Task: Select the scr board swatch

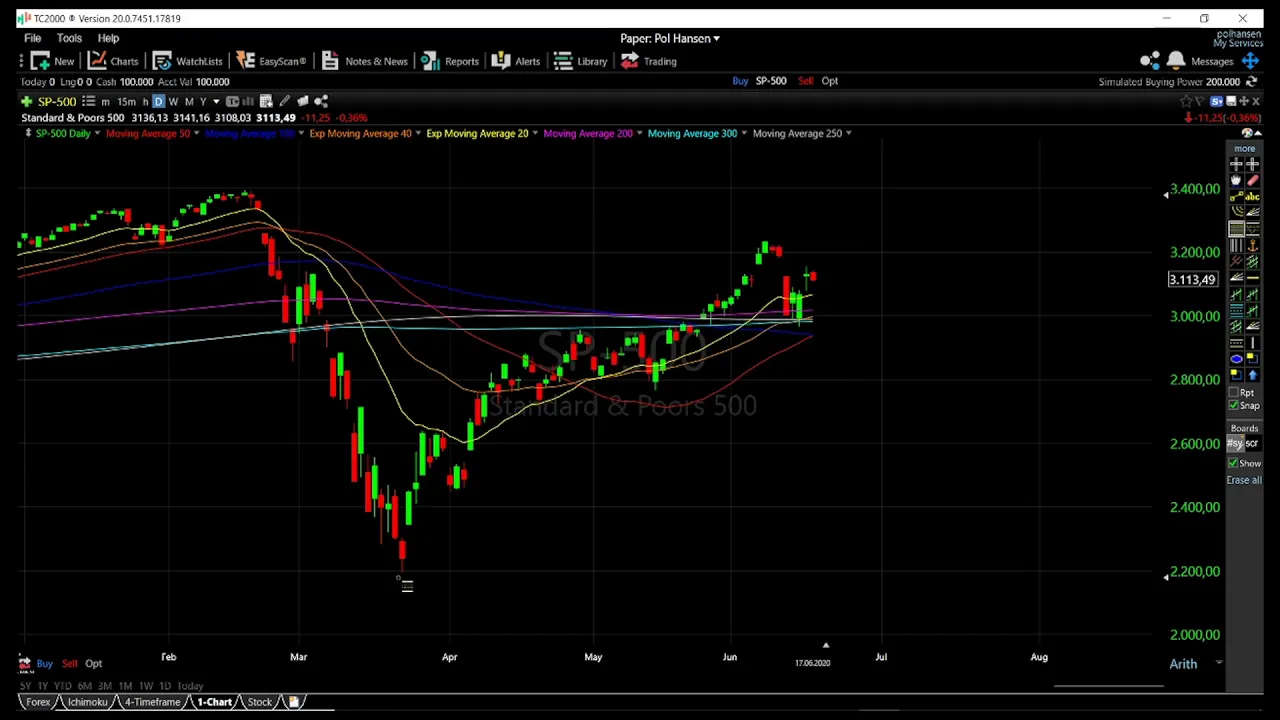Action: (x=1252, y=443)
